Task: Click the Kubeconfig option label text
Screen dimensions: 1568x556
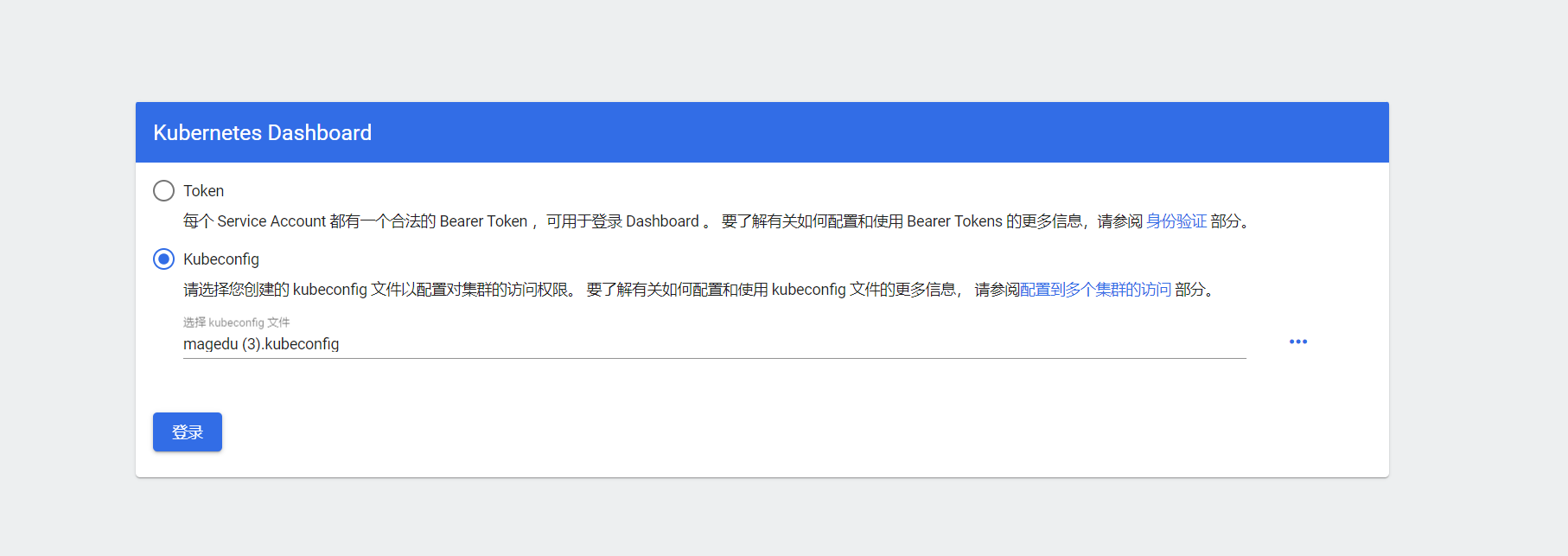Action: pyautogui.click(x=221, y=259)
